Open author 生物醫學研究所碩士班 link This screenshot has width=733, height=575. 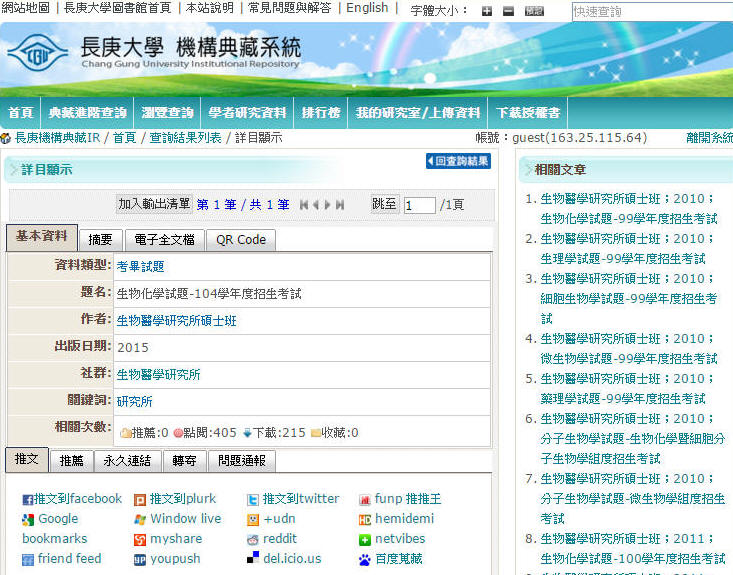click(x=176, y=321)
